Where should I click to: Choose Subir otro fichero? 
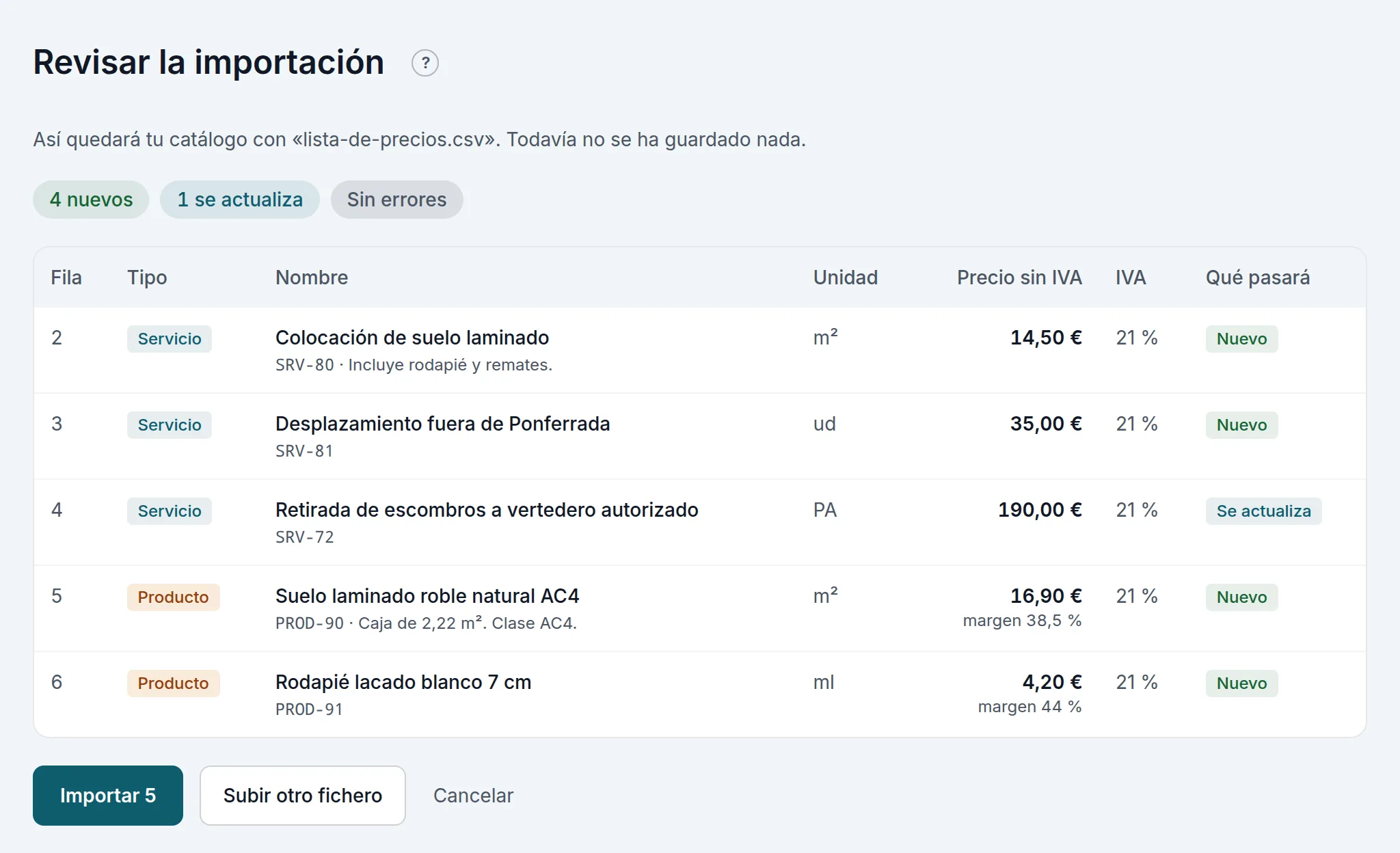pos(303,796)
